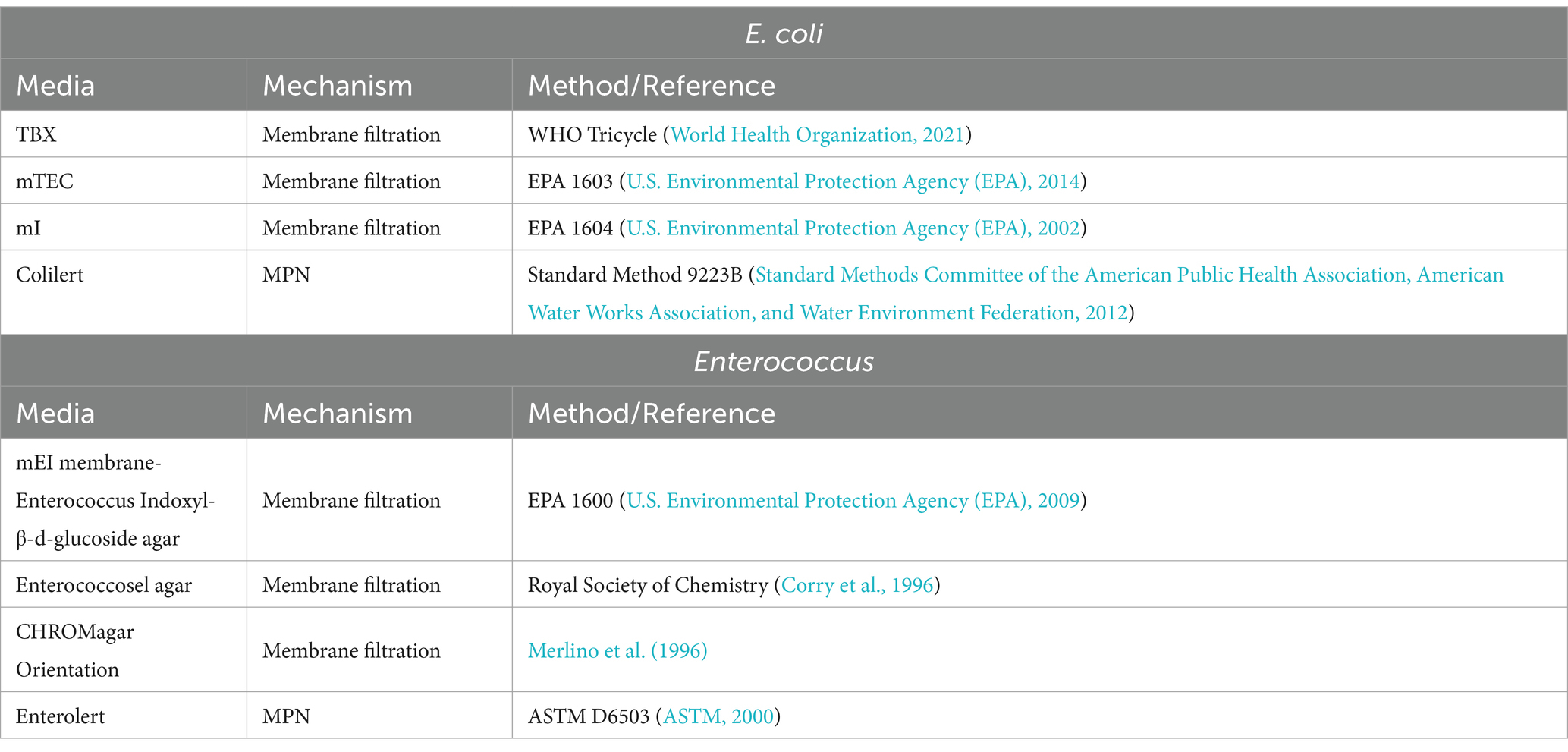This screenshot has width=1568, height=752.
Task: Click the CHROMagar Orientation cell
Action: point(124,650)
